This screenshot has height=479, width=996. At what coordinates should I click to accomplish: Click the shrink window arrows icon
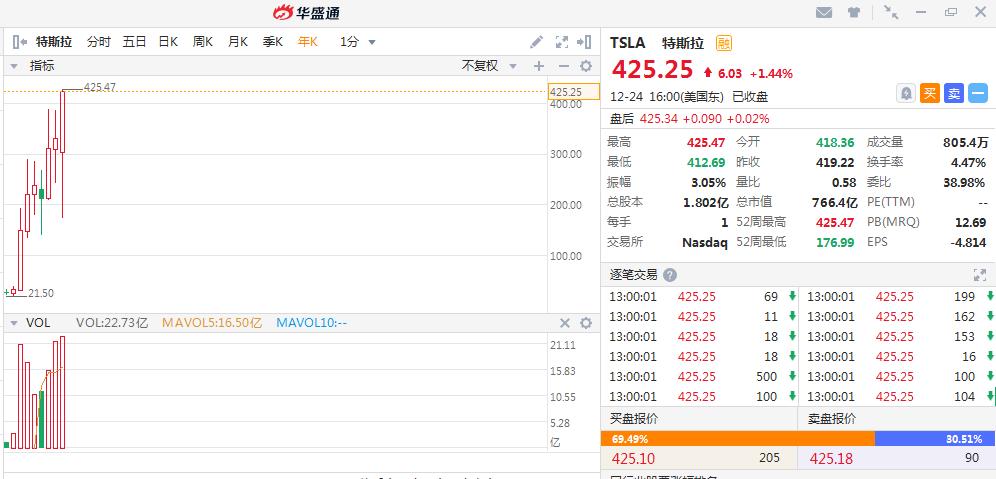point(891,12)
